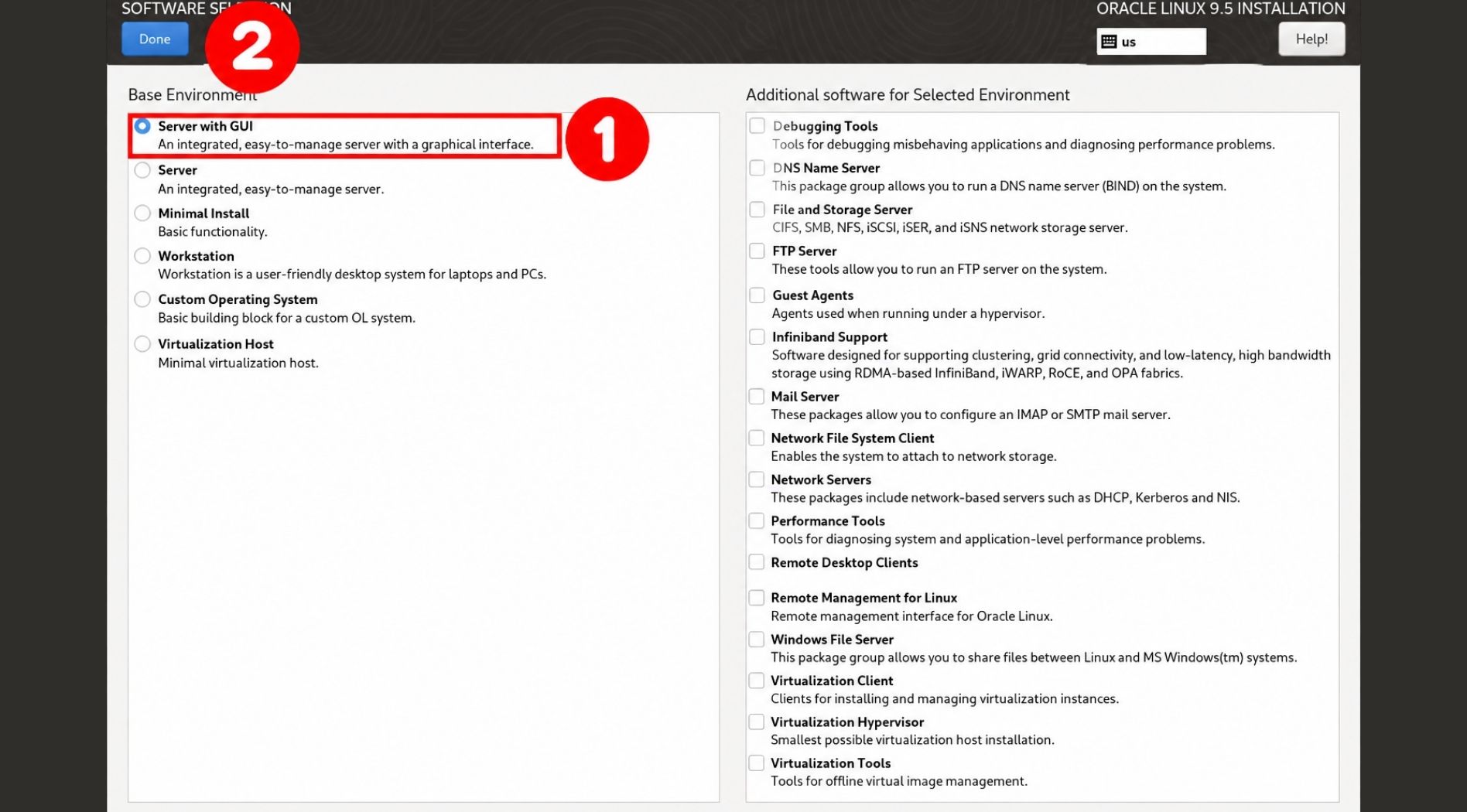Enable the Windows File Server checkbox
Viewport: 1467px width, 812px height.
(x=757, y=640)
